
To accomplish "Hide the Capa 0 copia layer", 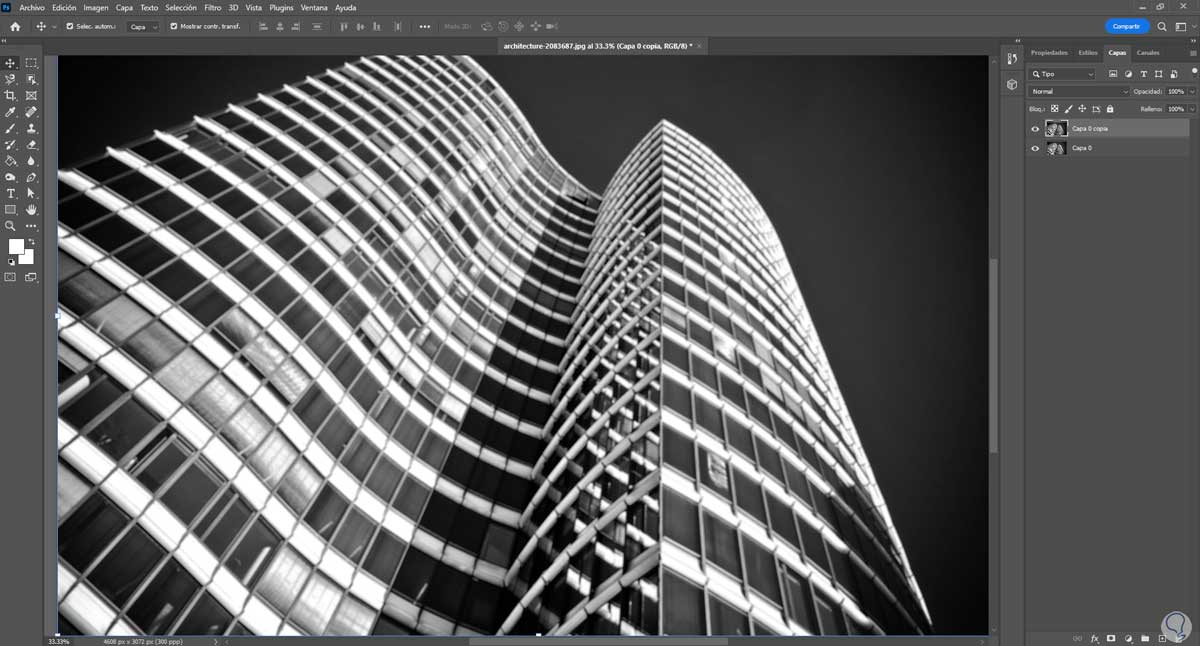I will tap(1035, 128).
